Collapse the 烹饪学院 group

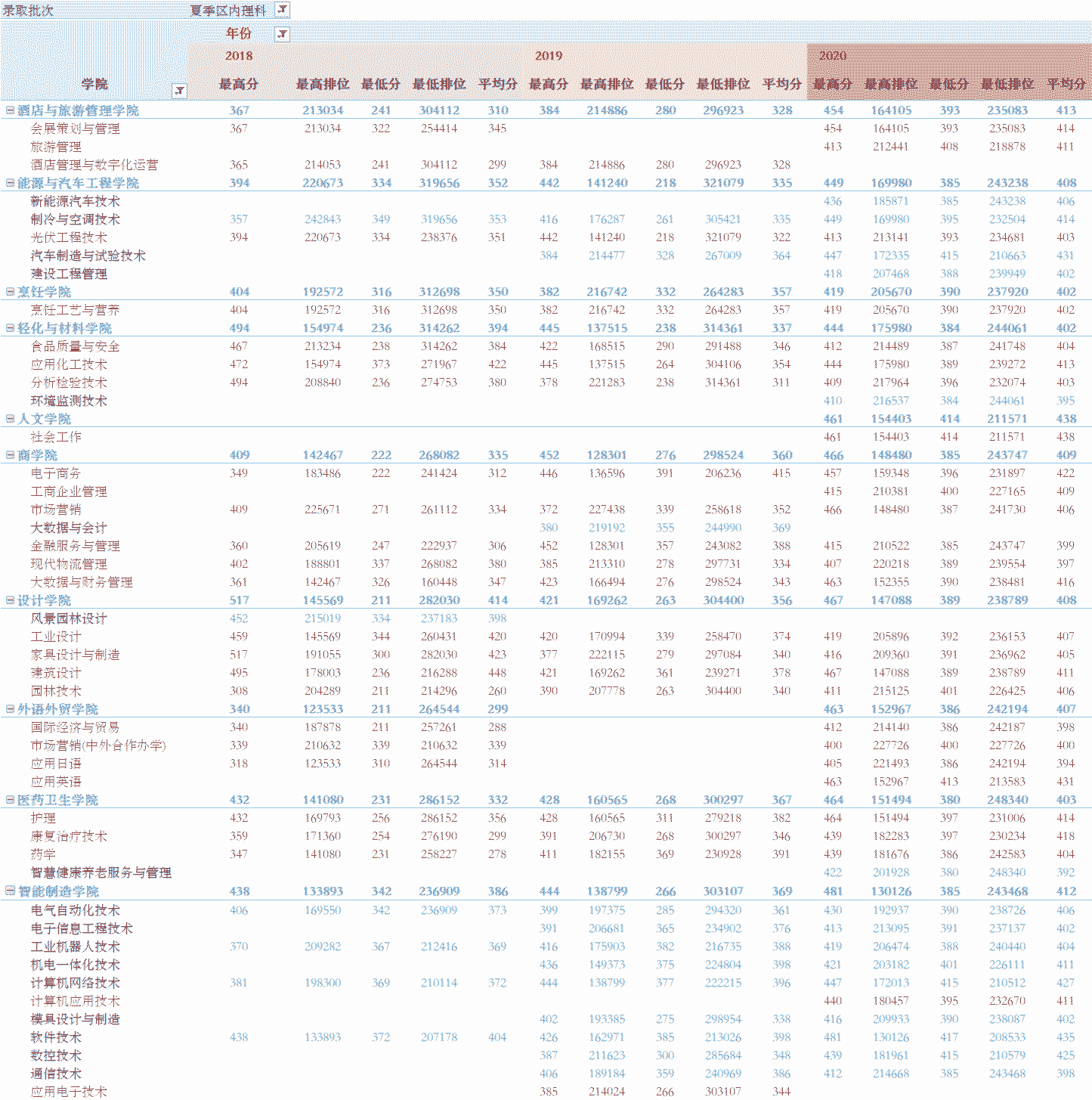point(10,292)
